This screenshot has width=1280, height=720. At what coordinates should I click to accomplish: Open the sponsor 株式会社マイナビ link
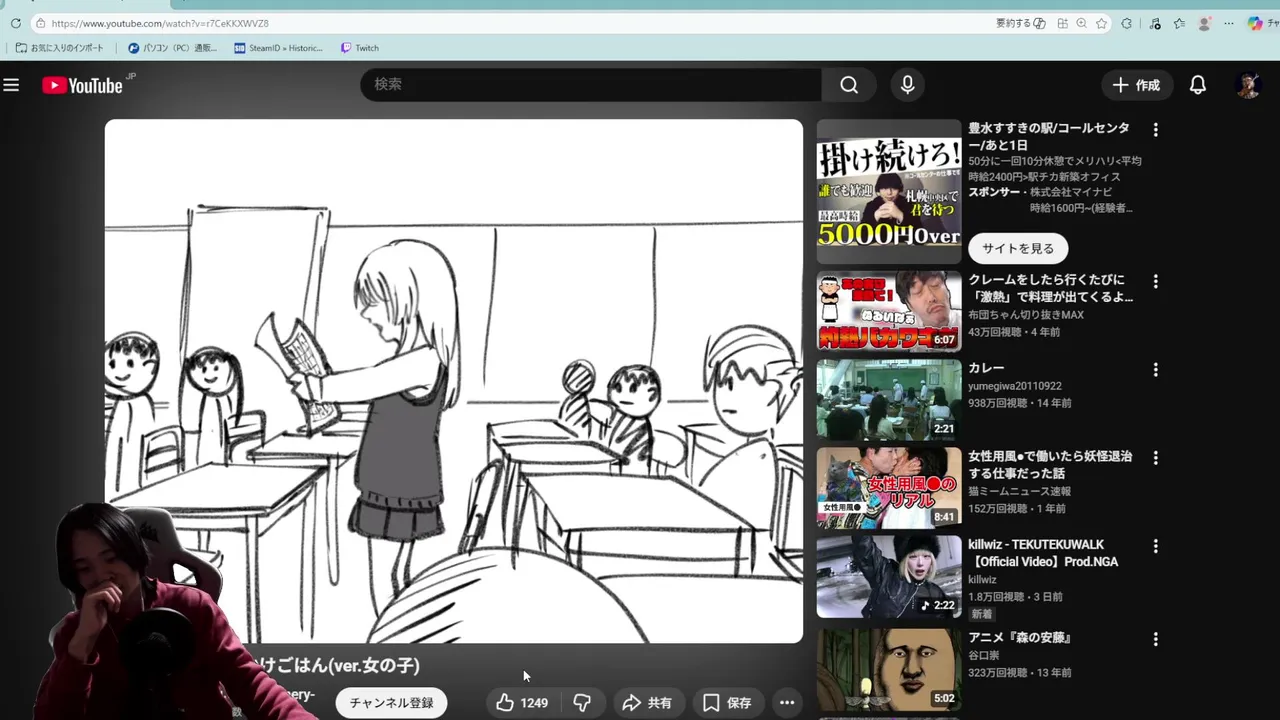click(1071, 192)
